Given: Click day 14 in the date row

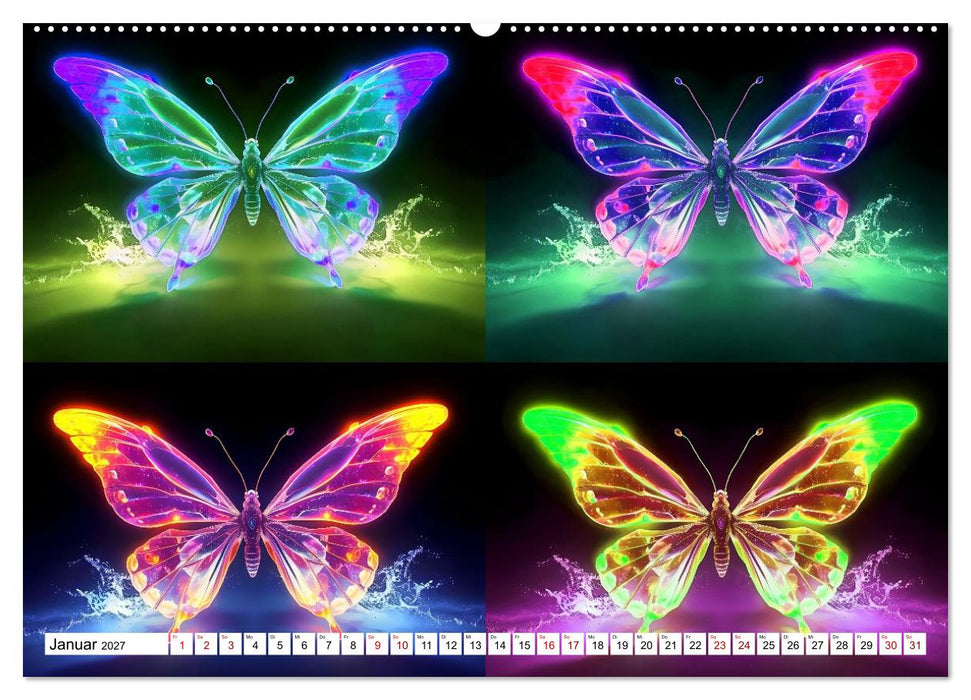Looking at the screenshot, I should (499, 644).
